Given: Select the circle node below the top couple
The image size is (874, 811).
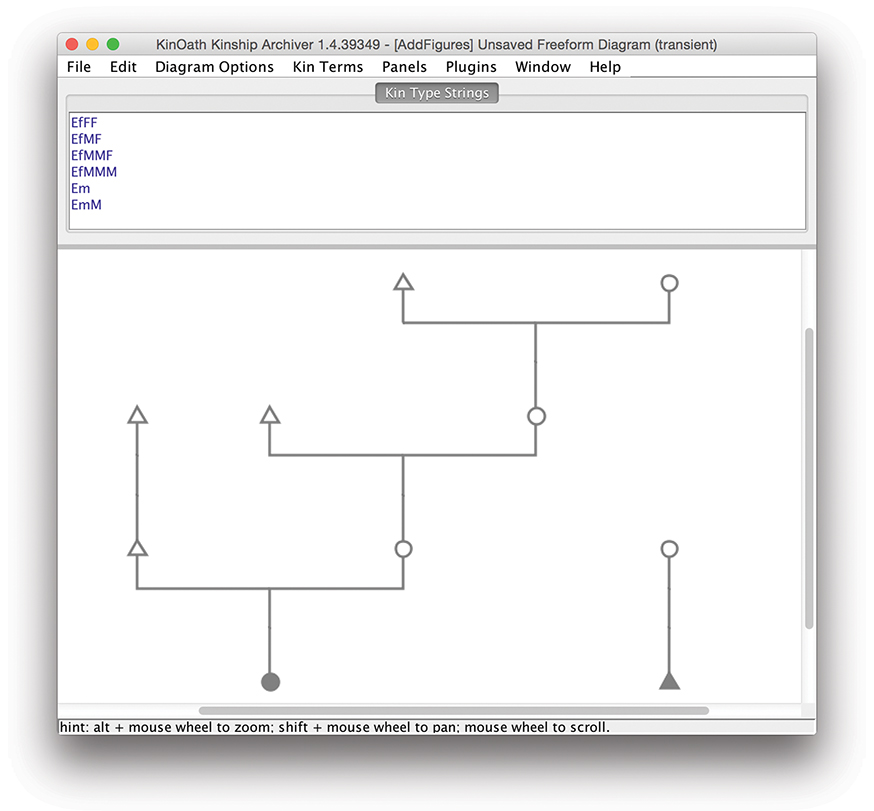Looking at the screenshot, I should (x=536, y=416).
